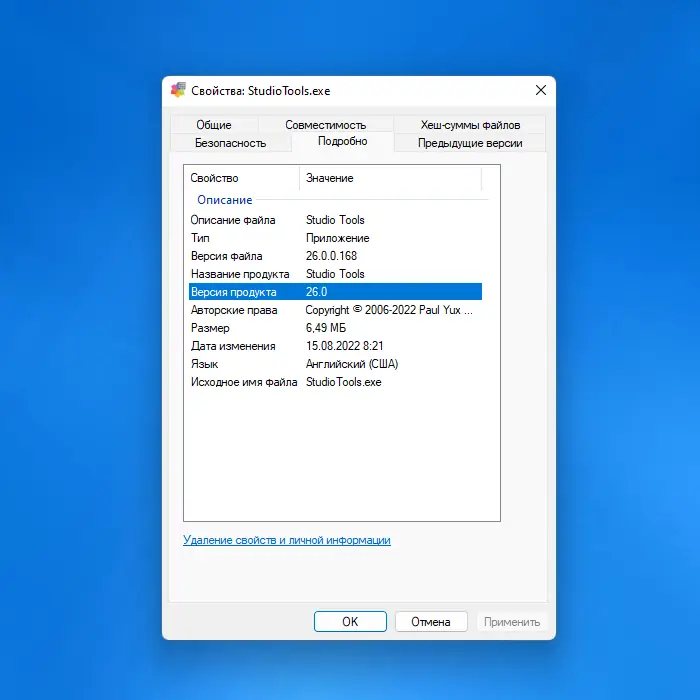The width and height of the screenshot is (700, 700).
Task: Select the Тип property row
Action: coord(335,238)
